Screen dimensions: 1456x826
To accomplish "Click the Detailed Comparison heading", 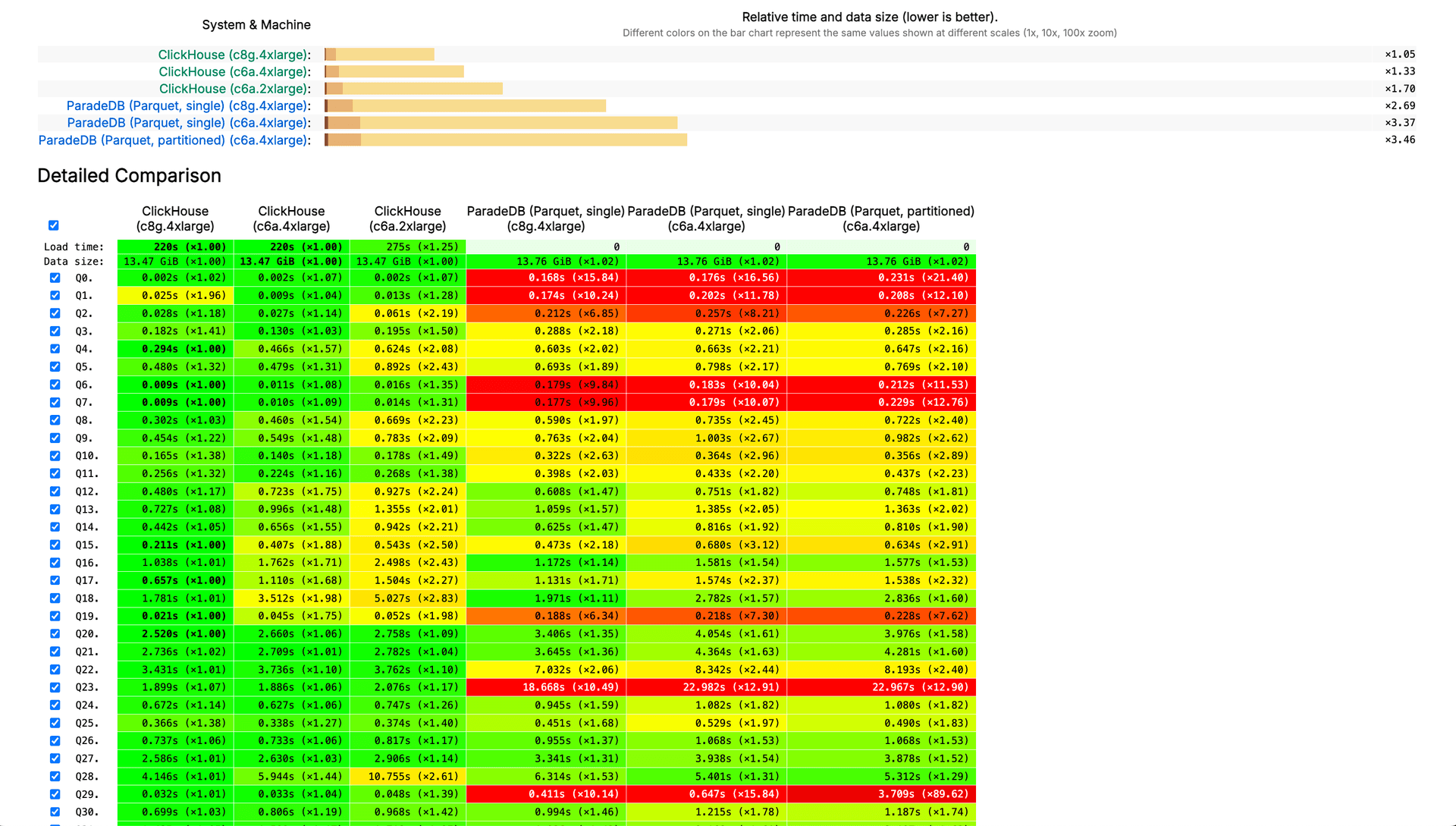I will pos(129,175).
